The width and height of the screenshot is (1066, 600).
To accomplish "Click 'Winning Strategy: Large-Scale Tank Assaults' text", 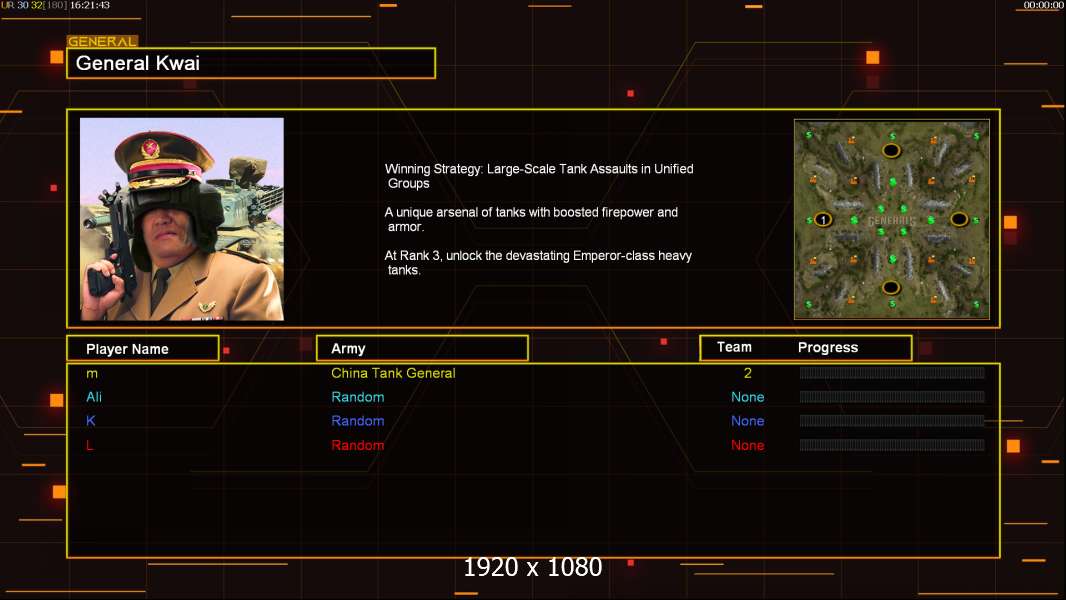I will point(539,176).
